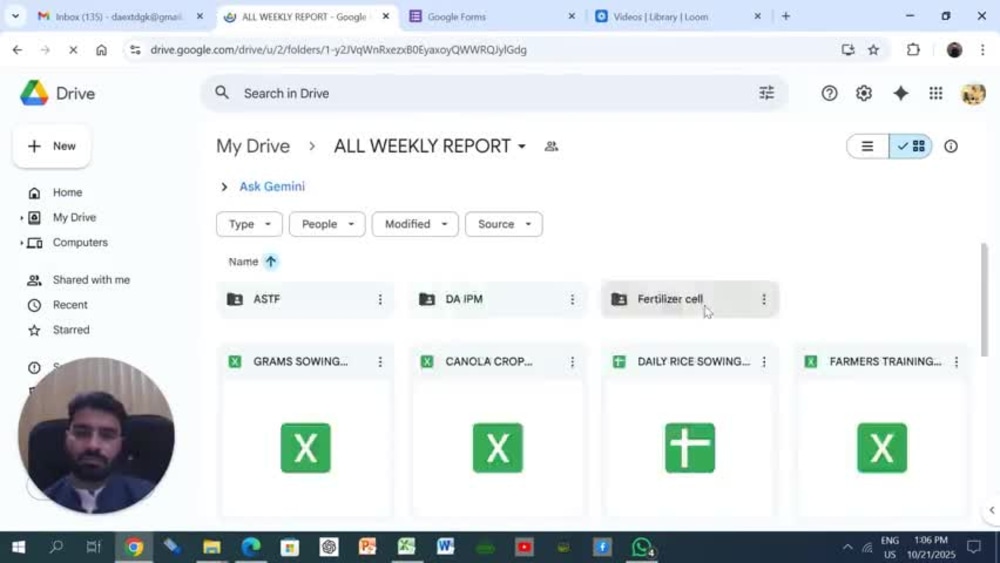Go to the browser home page
The image size is (1000, 563).
[x=101, y=50]
